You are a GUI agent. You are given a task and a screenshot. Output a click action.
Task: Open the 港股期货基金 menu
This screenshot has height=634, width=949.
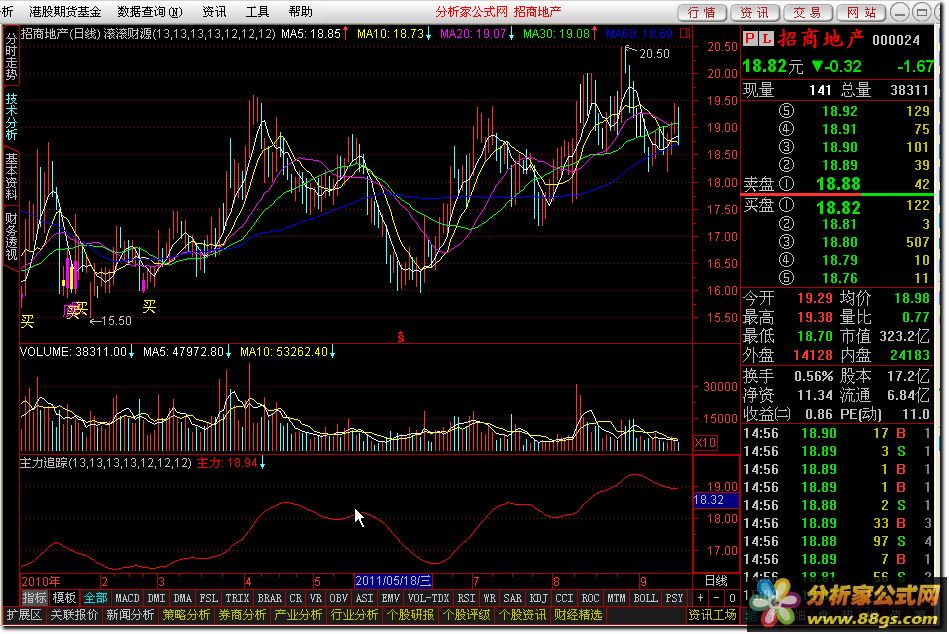65,11
